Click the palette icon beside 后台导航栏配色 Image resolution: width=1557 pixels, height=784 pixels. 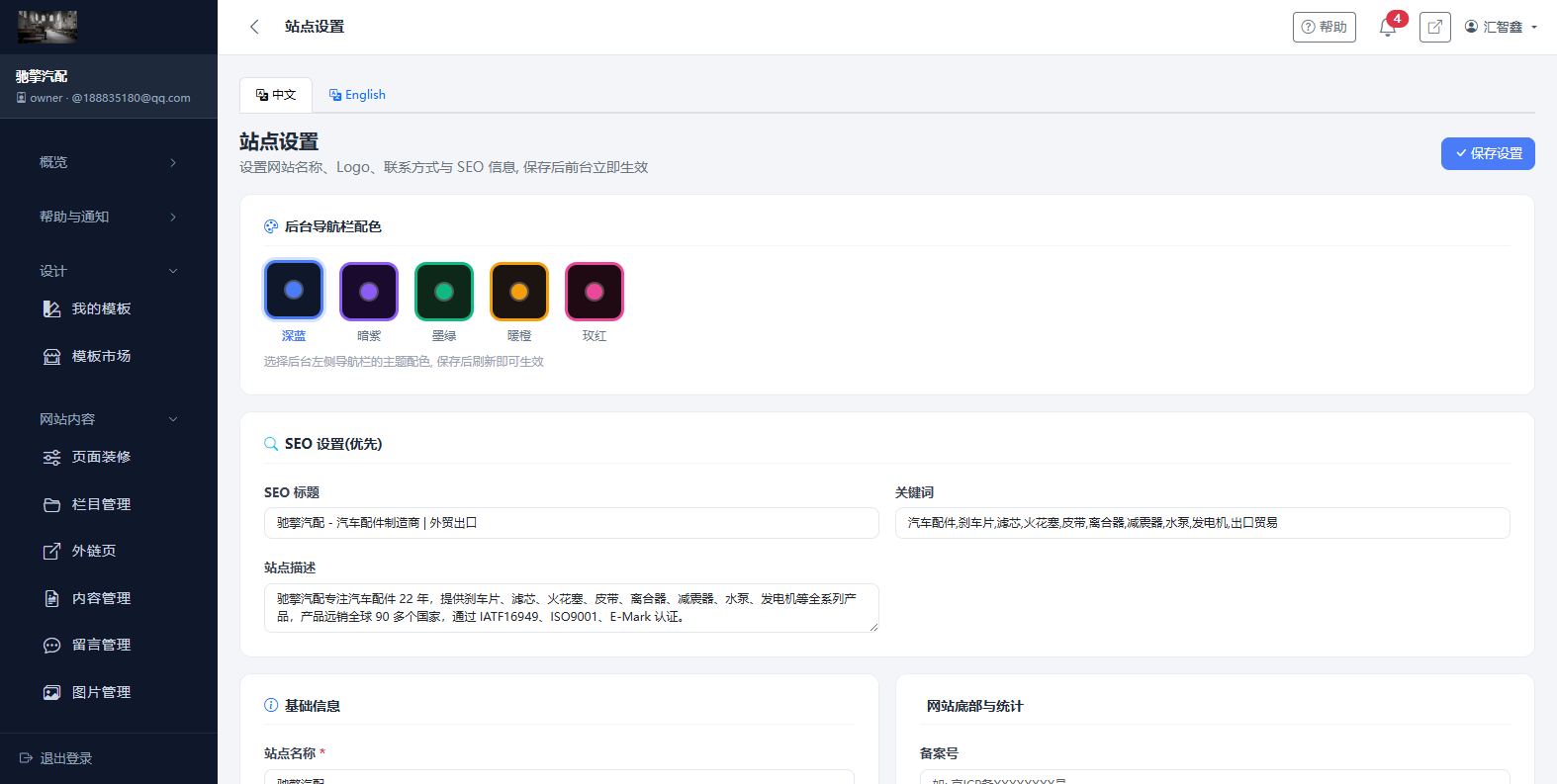tap(271, 226)
